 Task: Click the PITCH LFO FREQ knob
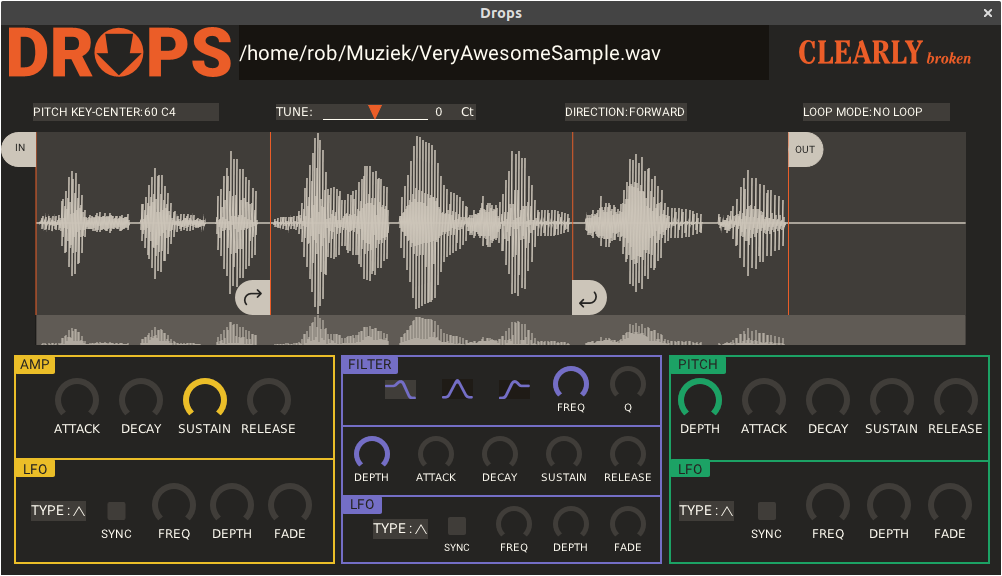pos(828,504)
